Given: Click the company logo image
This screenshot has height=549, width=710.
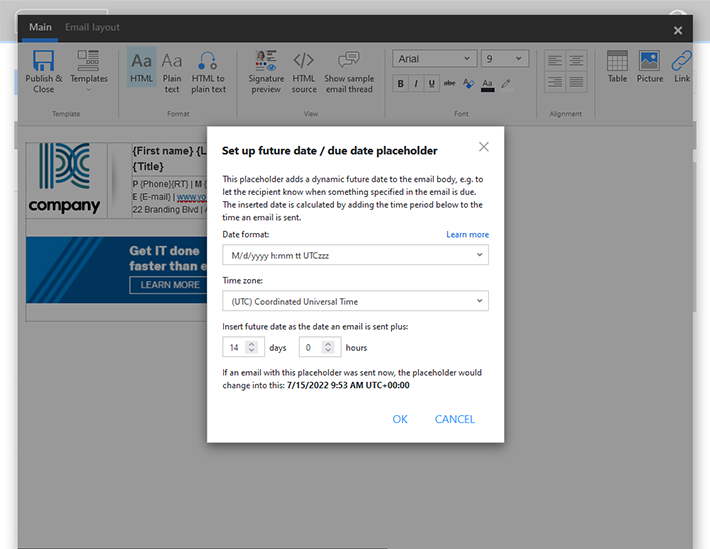Looking at the screenshot, I should (x=64, y=178).
